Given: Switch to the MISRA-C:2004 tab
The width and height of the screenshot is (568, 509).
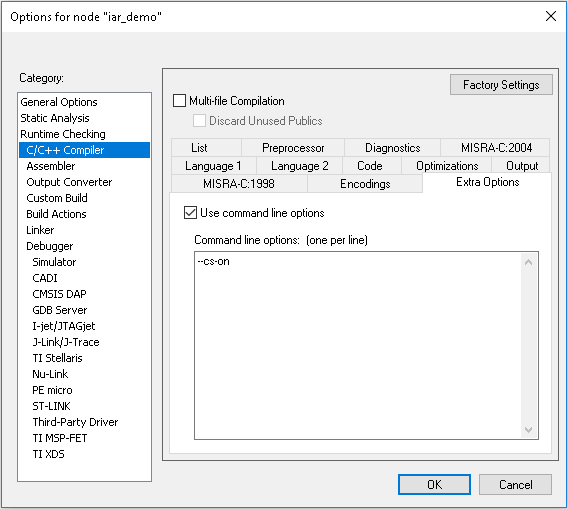Looking at the screenshot, I should point(495,147).
